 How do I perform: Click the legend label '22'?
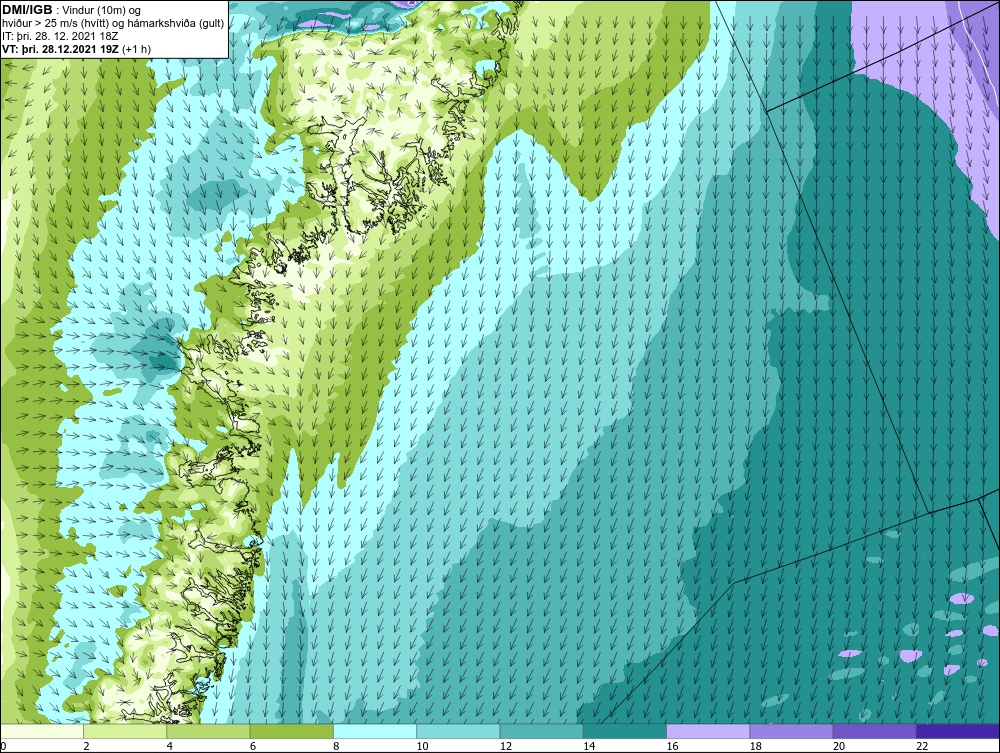(x=922, y=747)
